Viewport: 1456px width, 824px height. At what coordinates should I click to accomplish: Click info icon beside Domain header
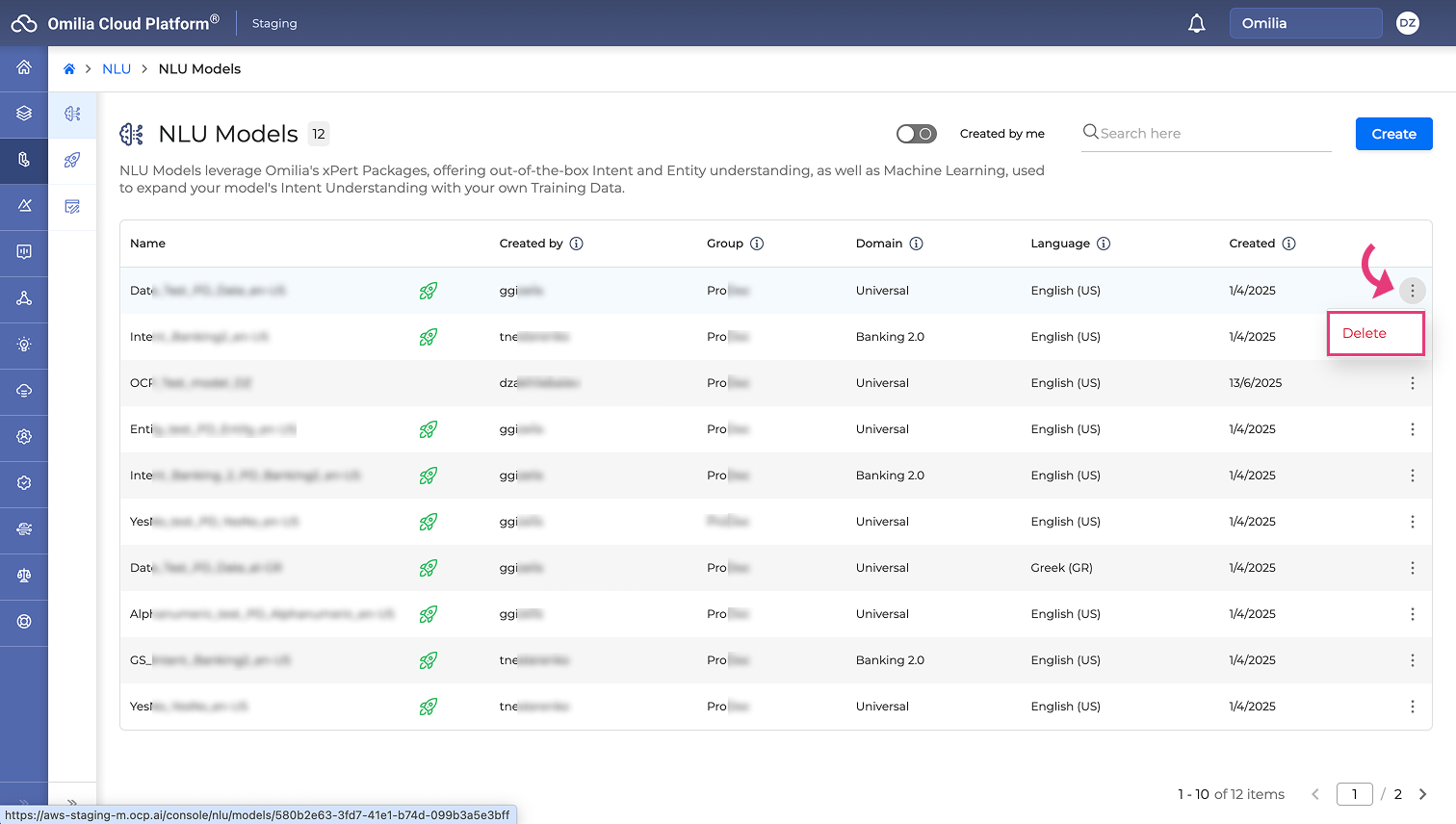coord(916,244)
